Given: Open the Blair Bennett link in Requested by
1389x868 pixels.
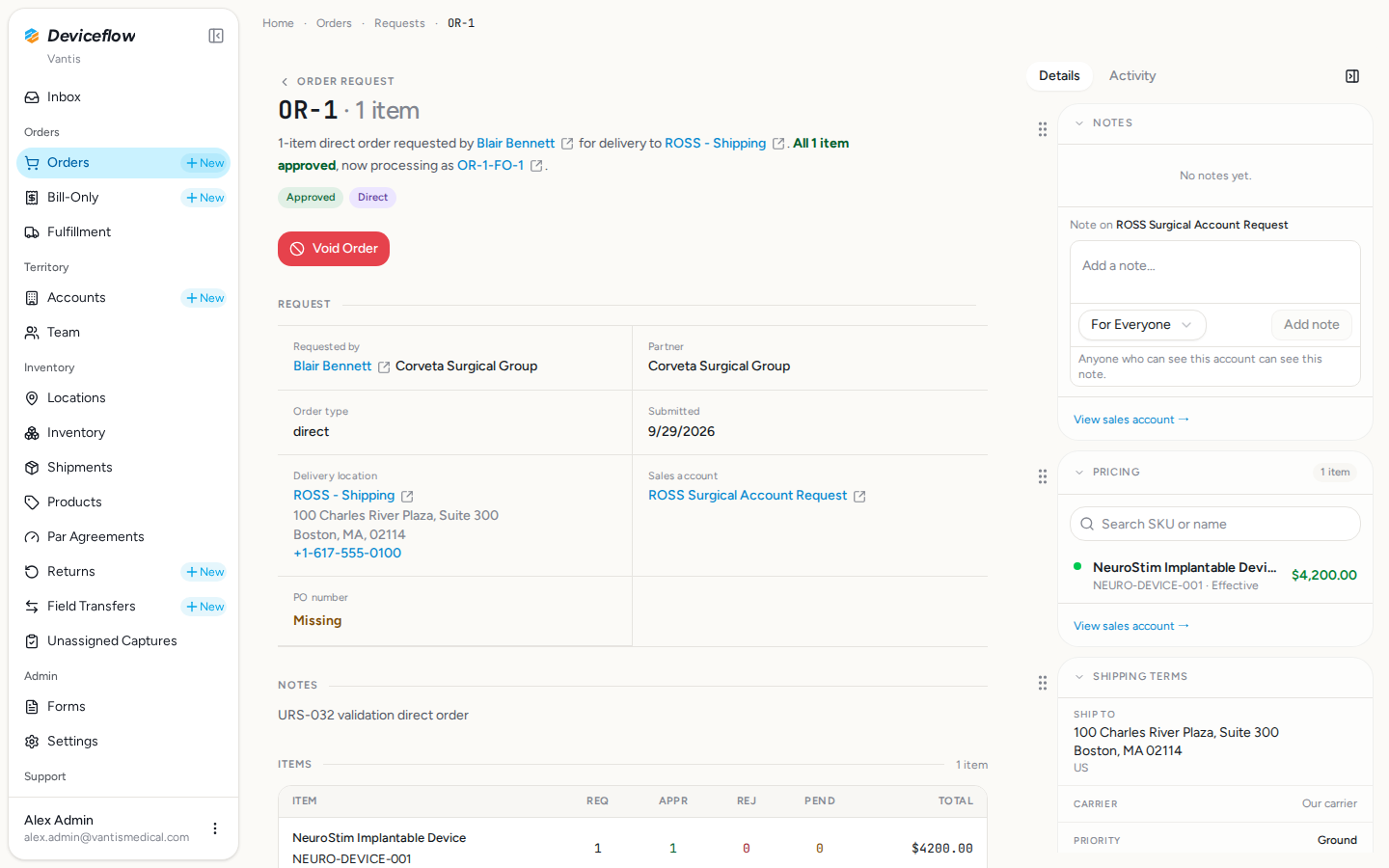Looking at the screenshot, I should tap(332, 366).
